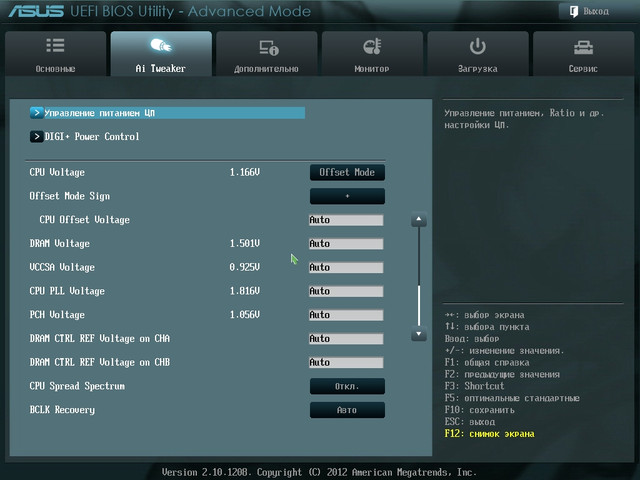This screenshot has height=480, width=640.
Task: Click the Дополнительно monitor info icon
Action: click(x=269, y=48)
